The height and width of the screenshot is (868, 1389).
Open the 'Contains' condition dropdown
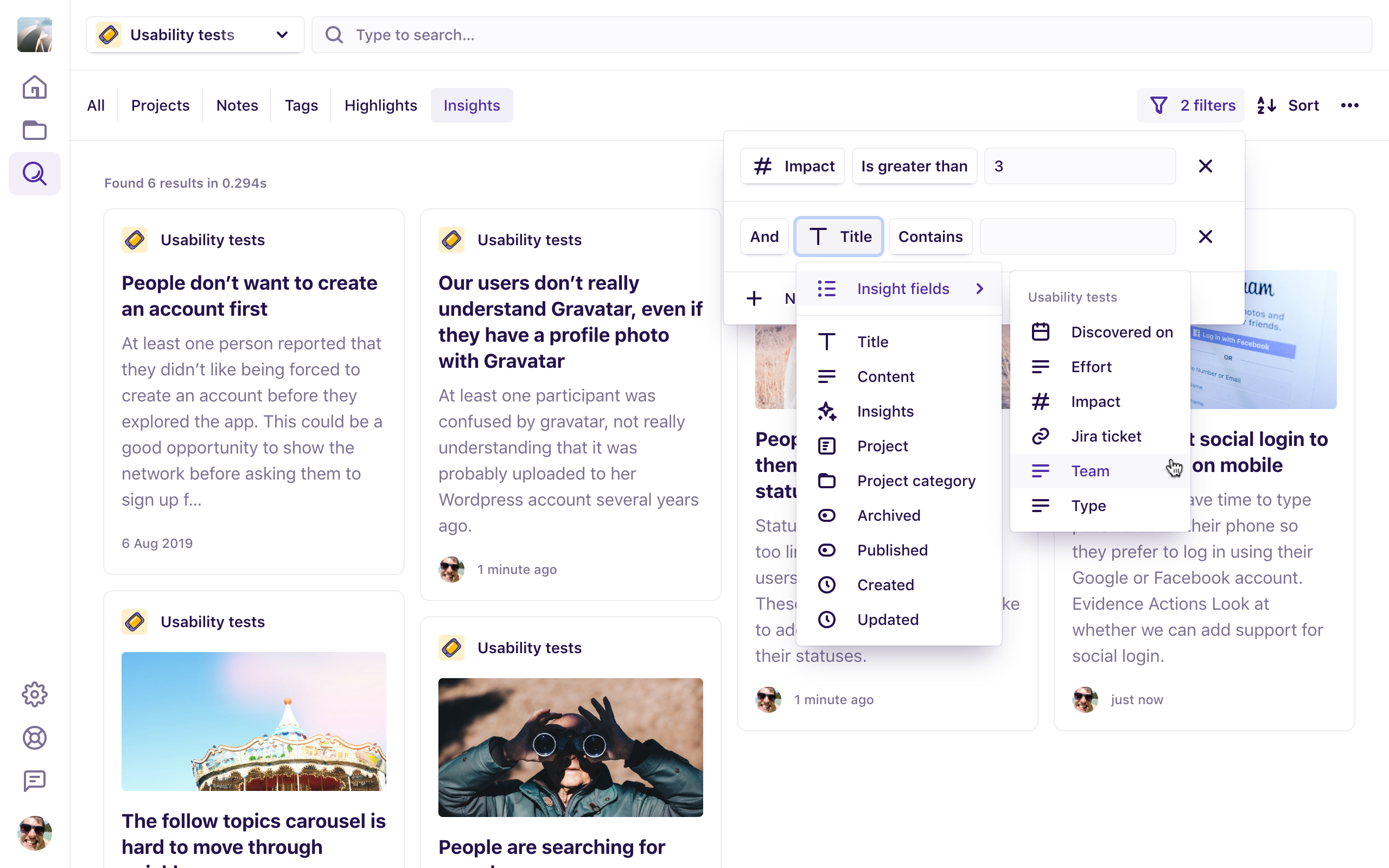coord(930,236)
